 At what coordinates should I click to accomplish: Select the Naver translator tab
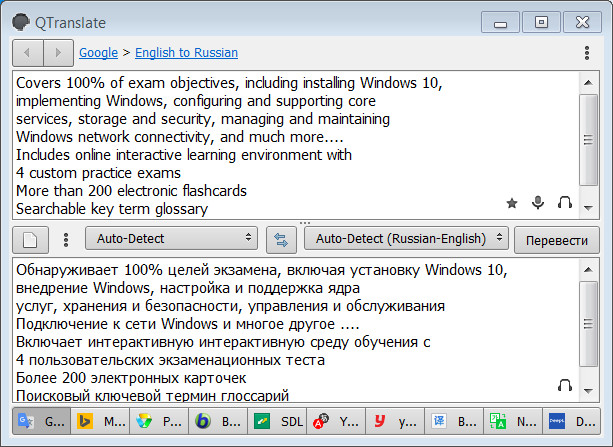point(513,421)
